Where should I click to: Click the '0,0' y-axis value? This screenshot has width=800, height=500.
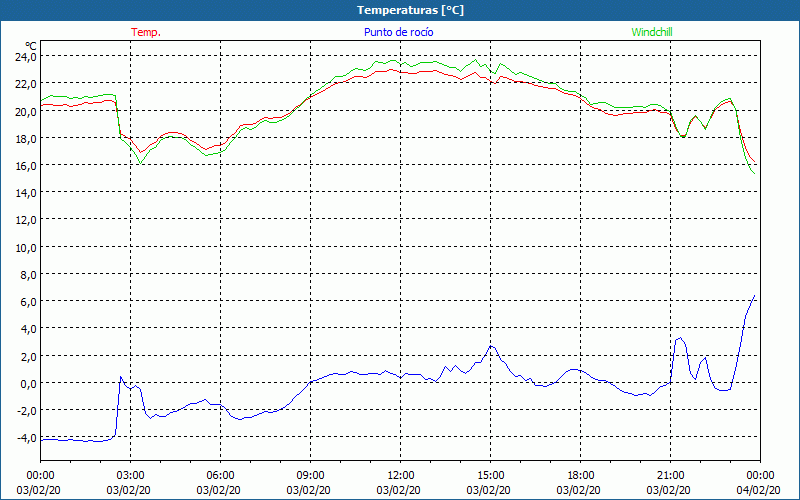click(28, 383)
